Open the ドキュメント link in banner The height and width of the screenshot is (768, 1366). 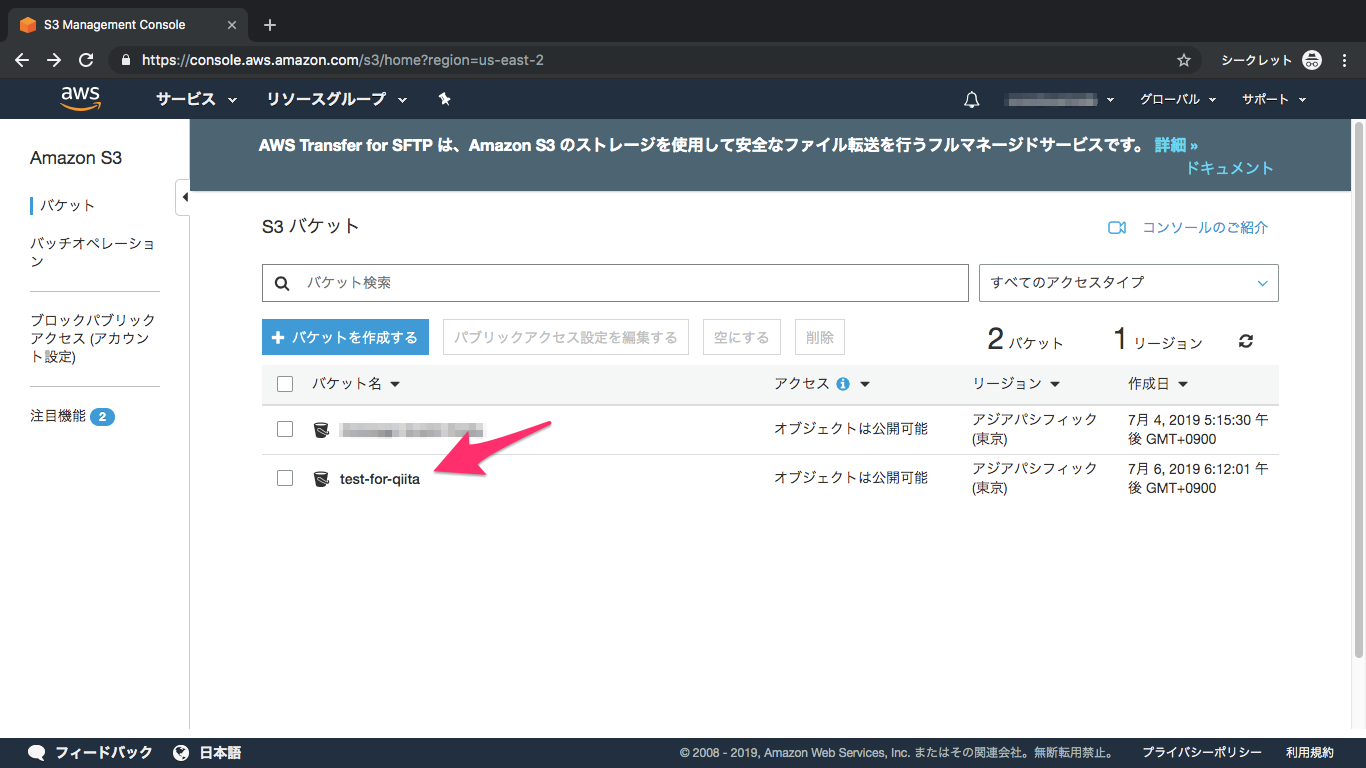(1230, 168)
